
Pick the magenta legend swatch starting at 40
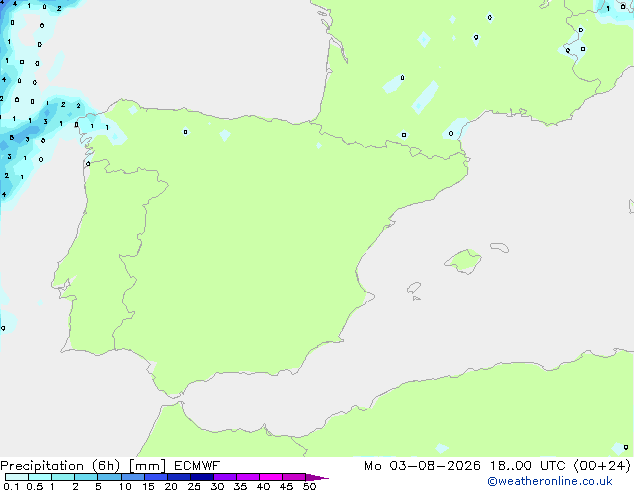click(x=271, y=477)
